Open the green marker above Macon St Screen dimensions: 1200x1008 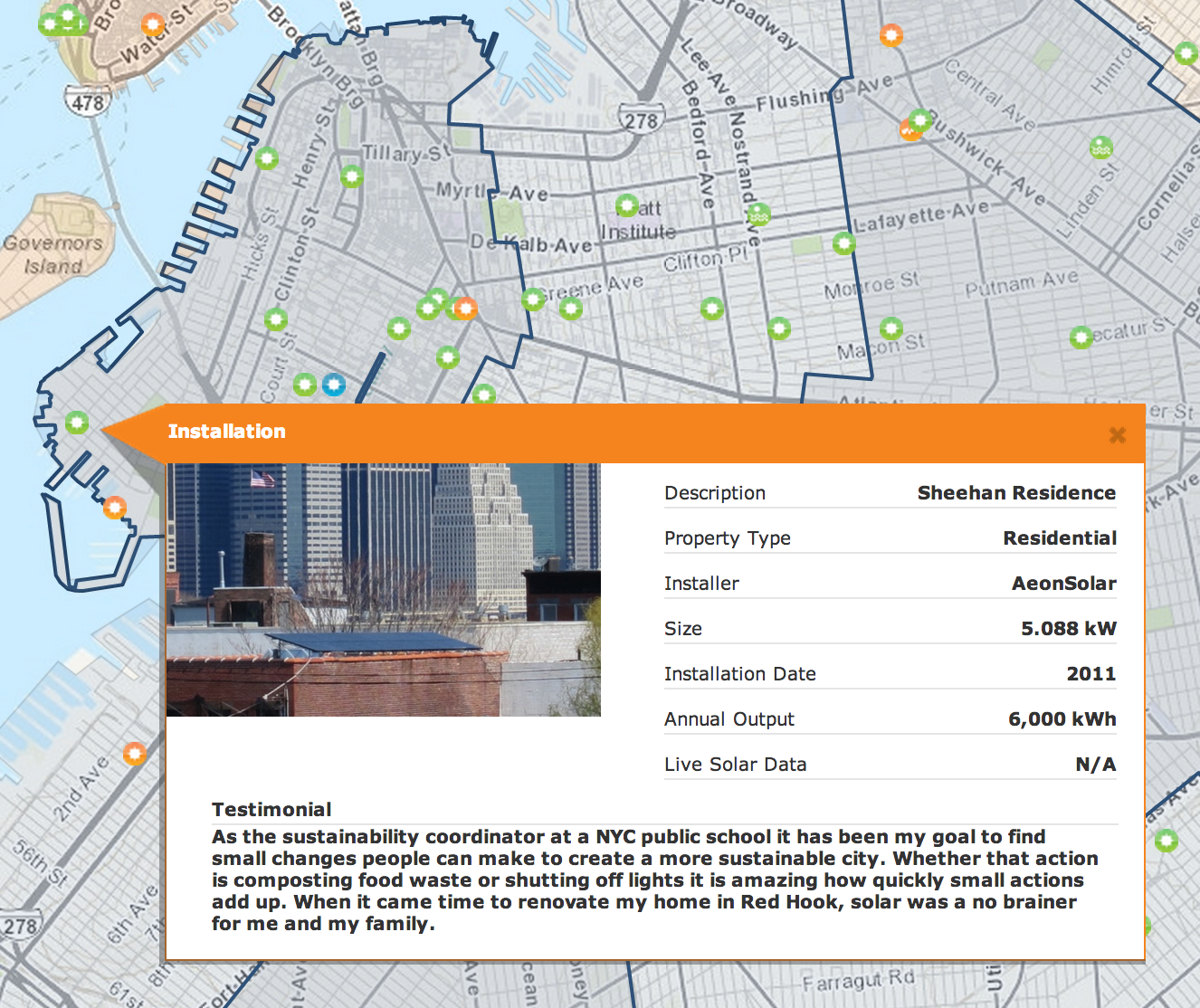[x=891, y=328]
